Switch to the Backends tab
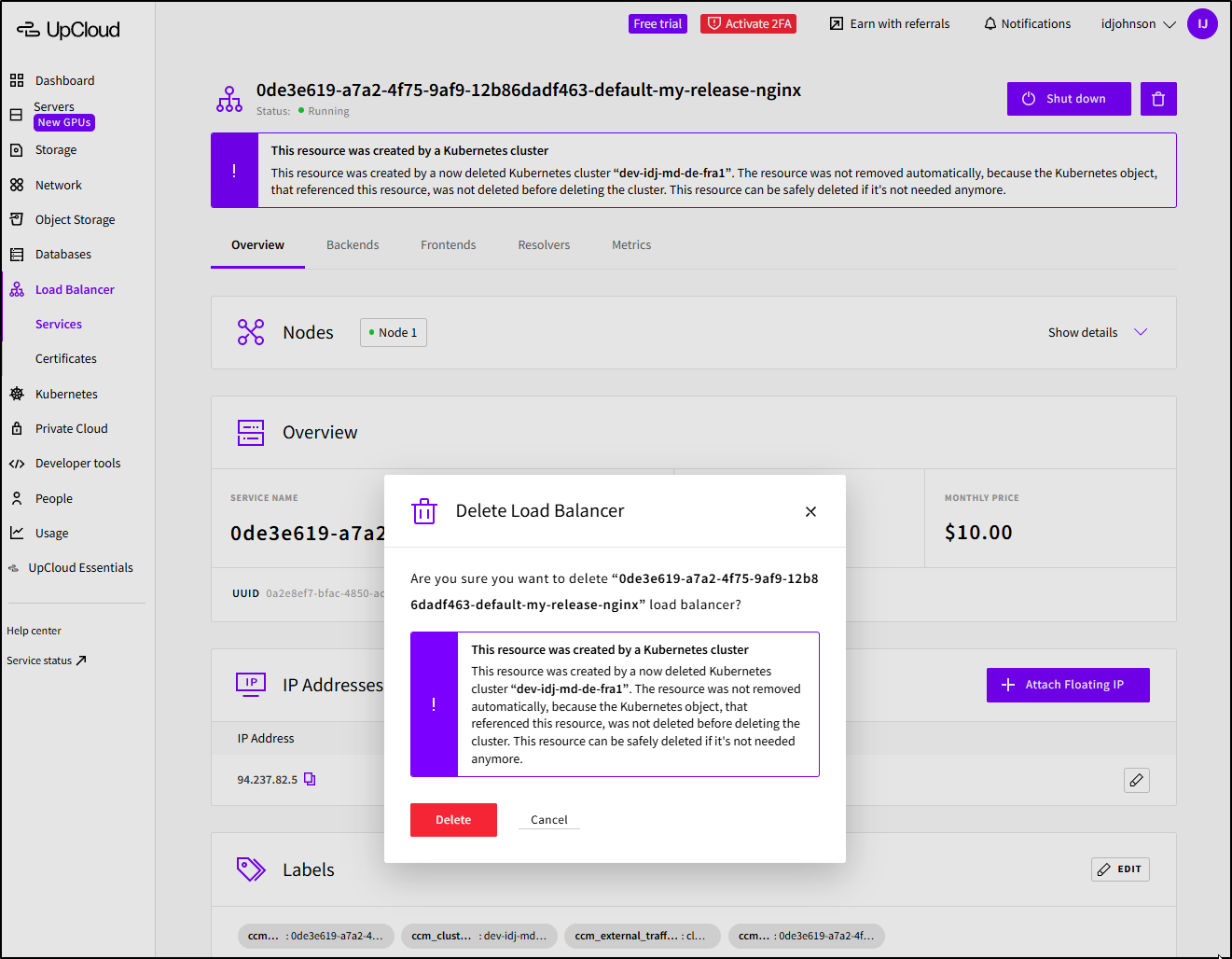The width and height of the screenshot is (1232, 959). pyautogui.click(x=353, y=245)
